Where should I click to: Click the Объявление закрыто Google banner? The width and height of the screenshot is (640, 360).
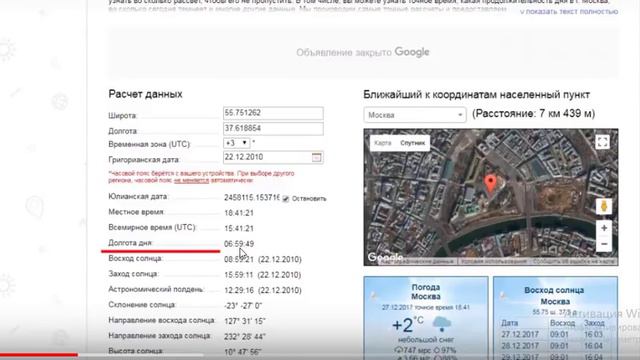[x=363, y=52]
